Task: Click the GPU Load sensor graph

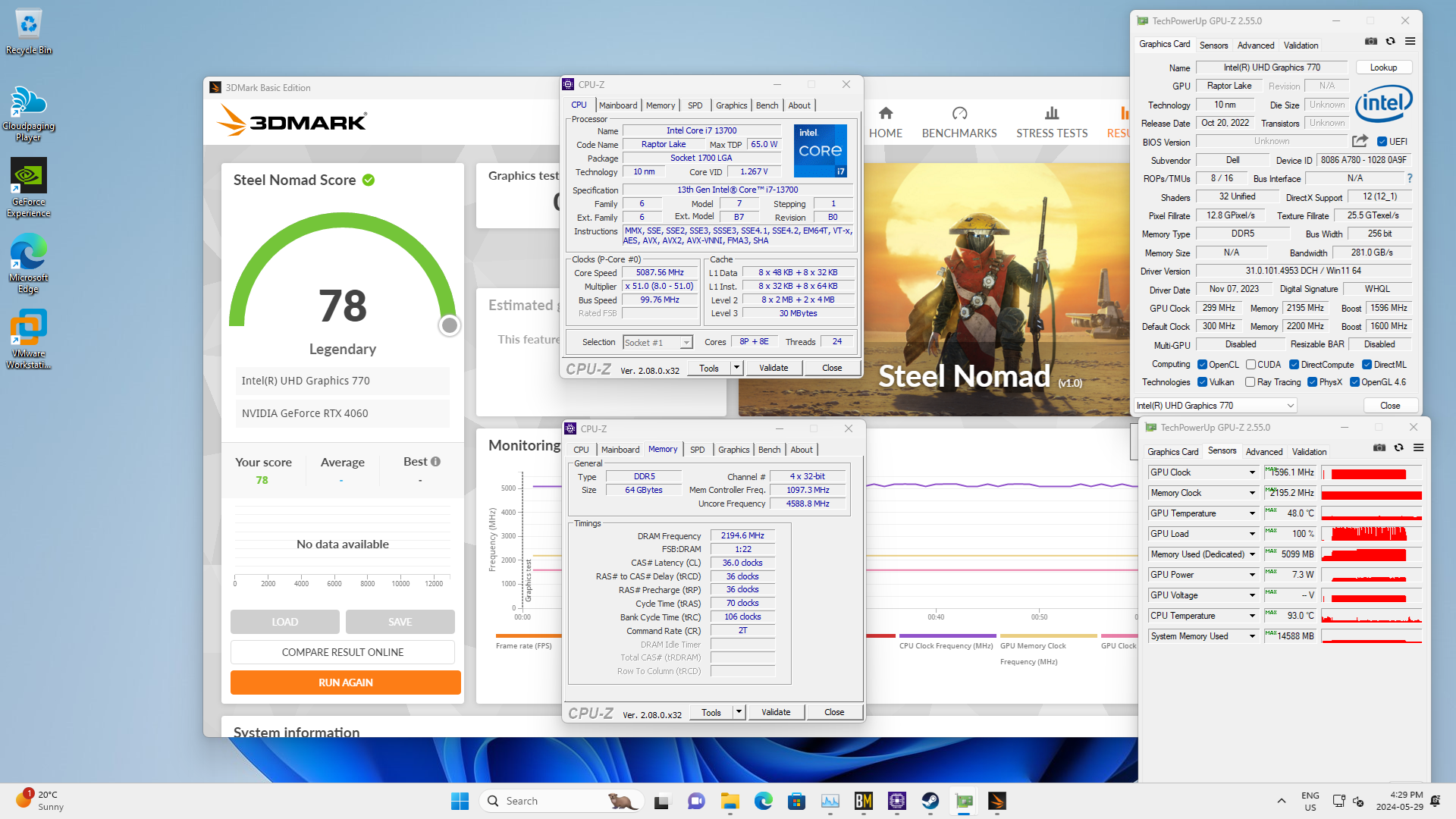Action: tap(1371, 534)
